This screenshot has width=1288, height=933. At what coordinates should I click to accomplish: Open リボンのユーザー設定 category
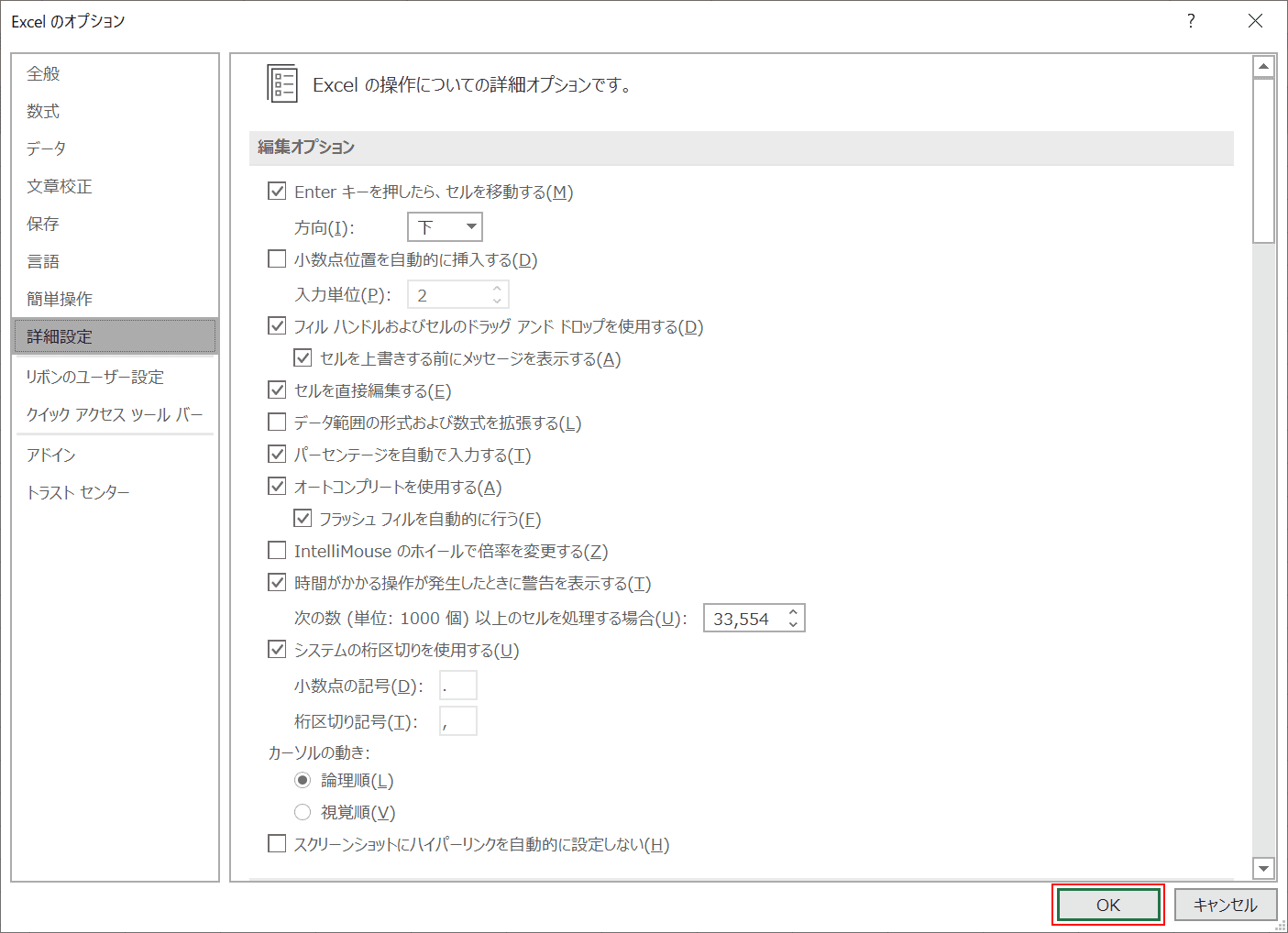115,377
